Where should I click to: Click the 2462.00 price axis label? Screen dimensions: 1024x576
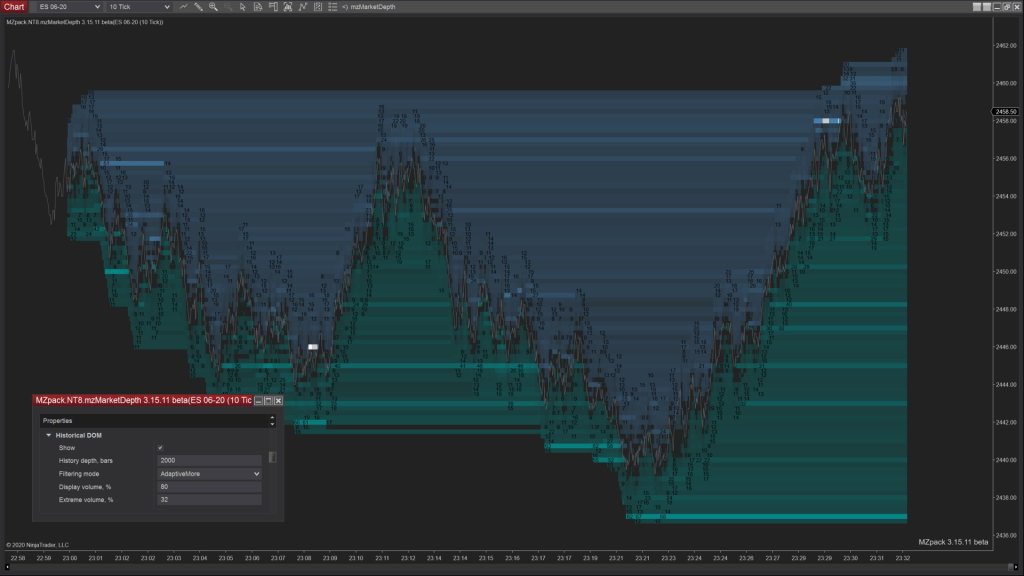pos(1006,46)
